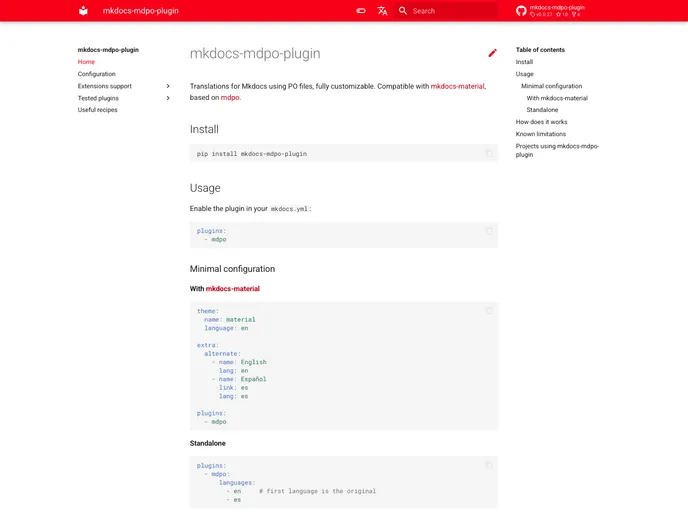
Task: Copy the Standalone plugins code block
Action: pos(489,465)
